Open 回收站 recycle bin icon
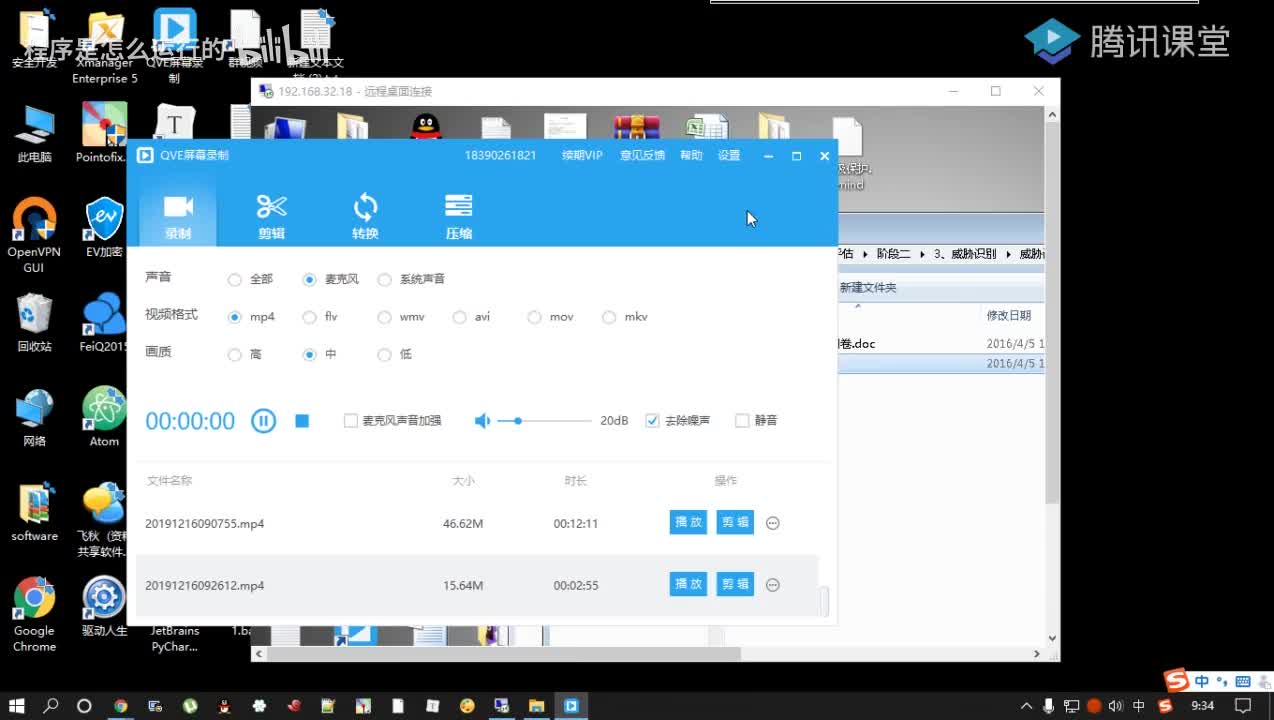1274x720 pixels. coord(34,323)
